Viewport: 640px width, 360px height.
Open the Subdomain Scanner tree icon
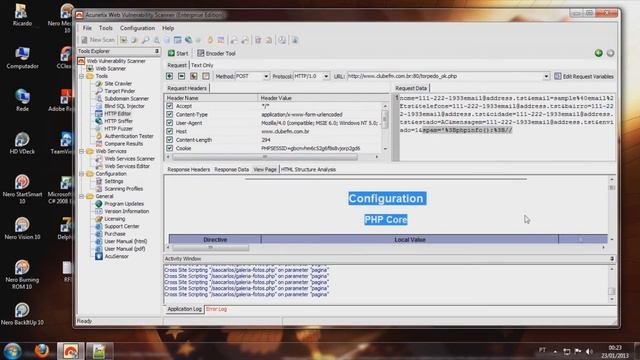click(98, 98)
